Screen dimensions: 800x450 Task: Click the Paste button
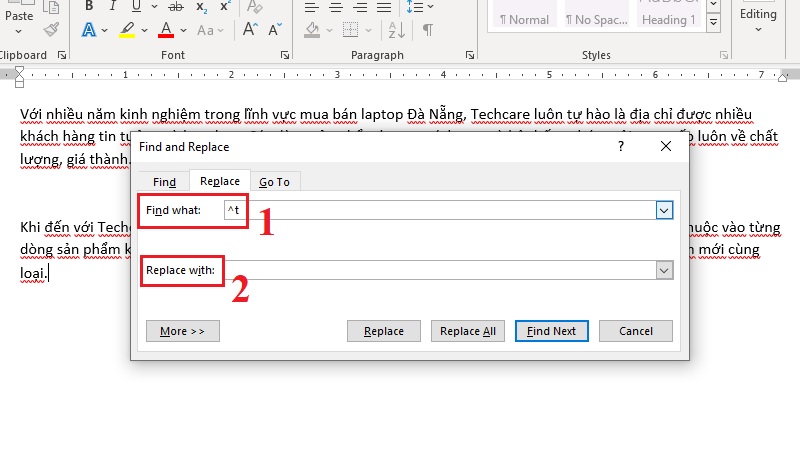pos(19,16)
